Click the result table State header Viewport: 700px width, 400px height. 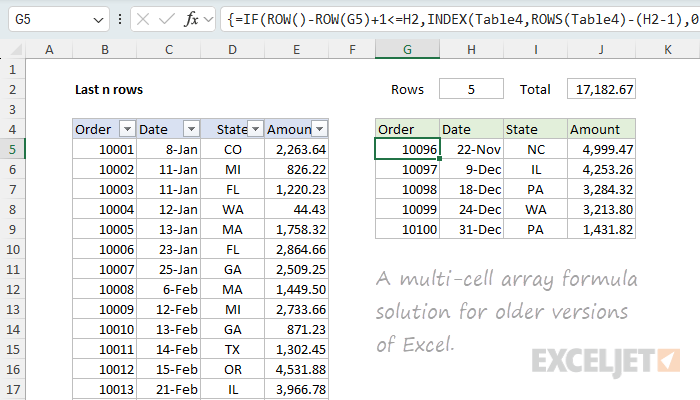(x=535, y=129)
